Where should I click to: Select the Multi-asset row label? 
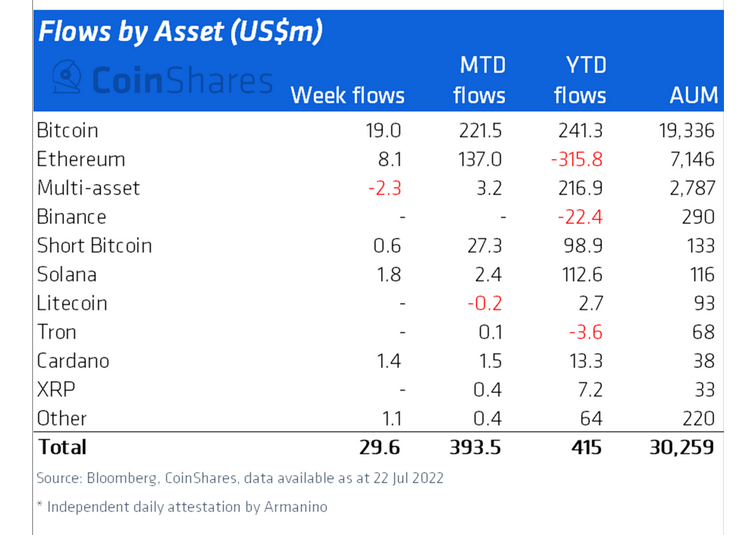[x=88, y=188]
